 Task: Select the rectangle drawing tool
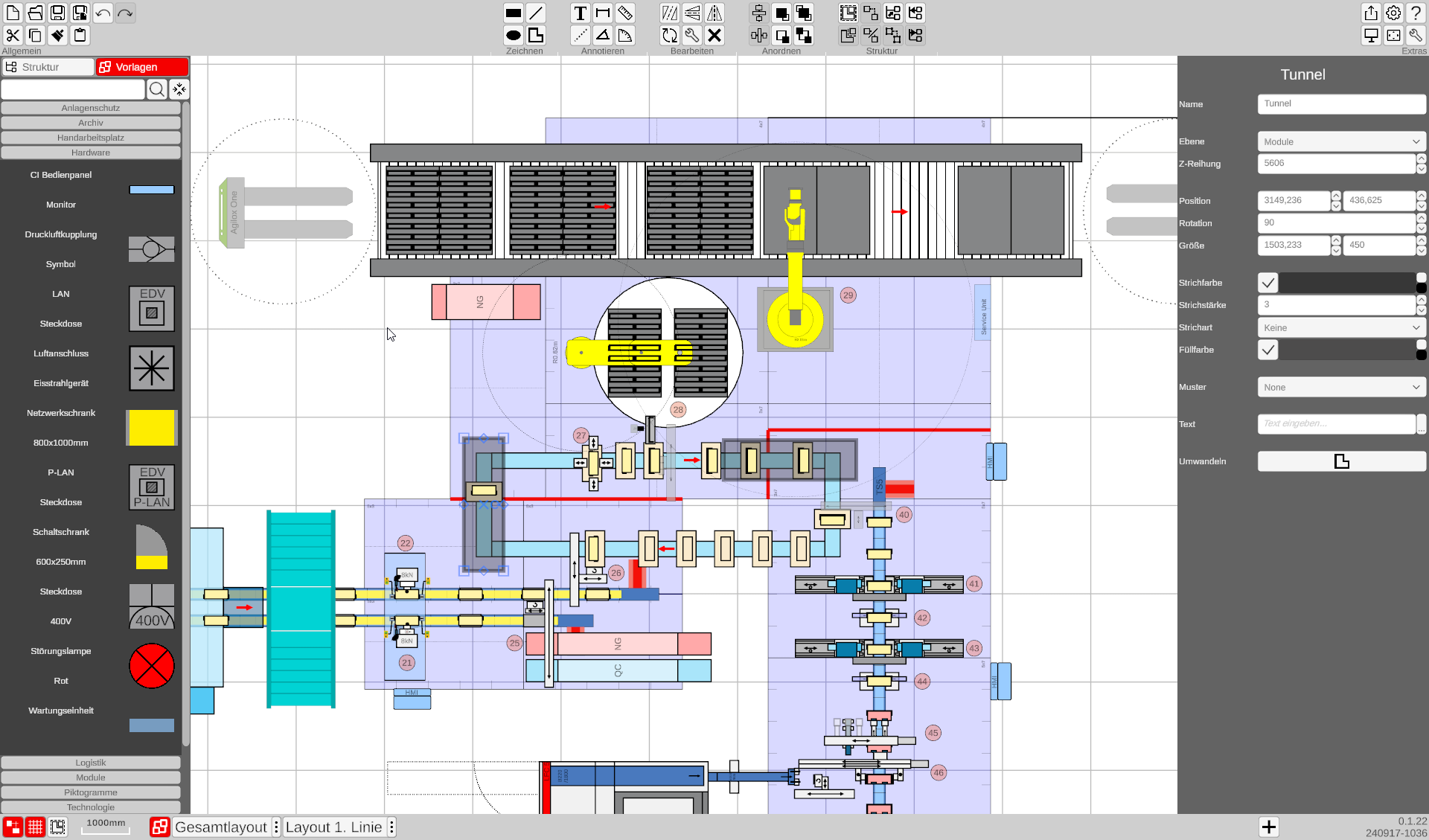coord(513,13)
